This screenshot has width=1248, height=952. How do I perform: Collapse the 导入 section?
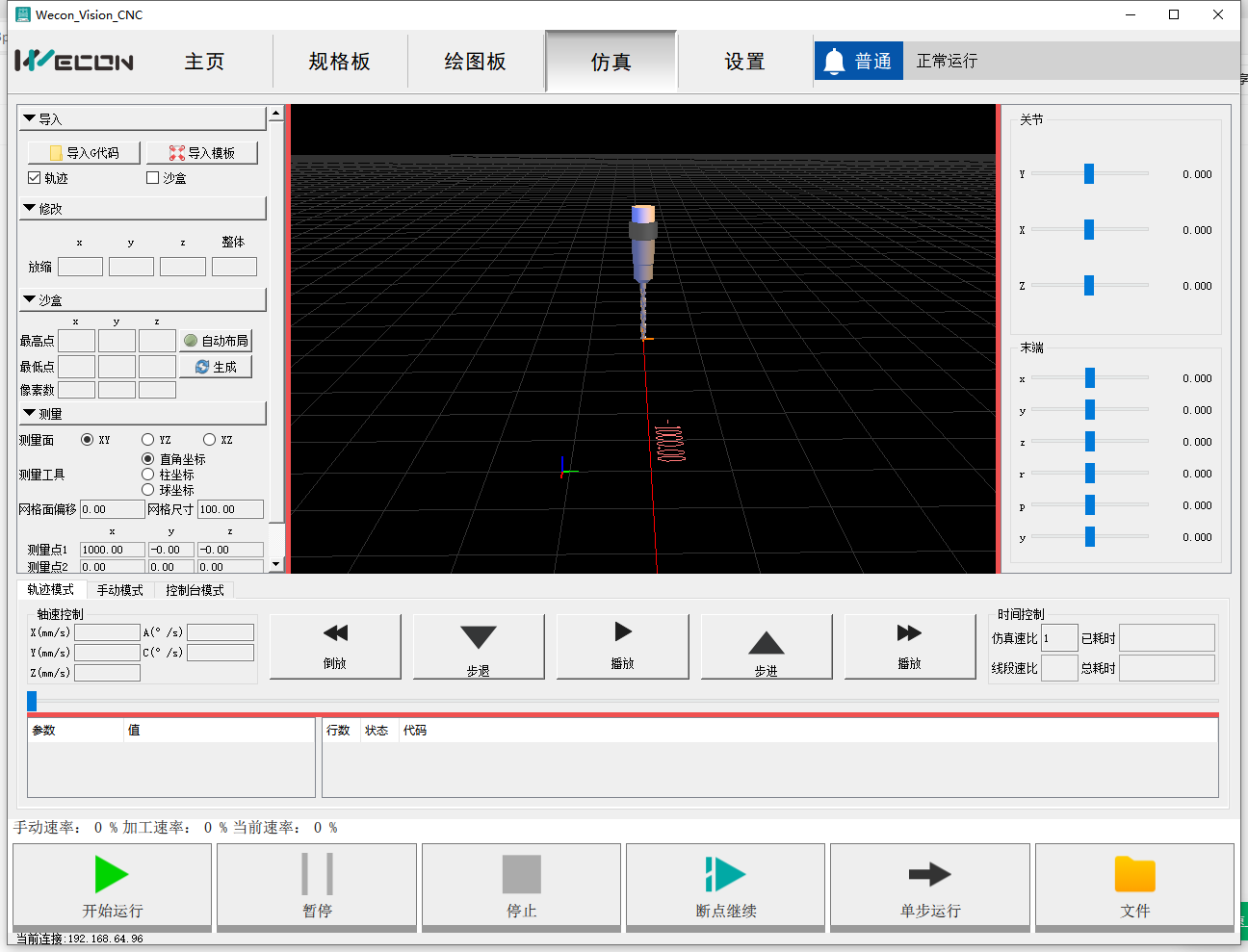(x=30, y=118)
